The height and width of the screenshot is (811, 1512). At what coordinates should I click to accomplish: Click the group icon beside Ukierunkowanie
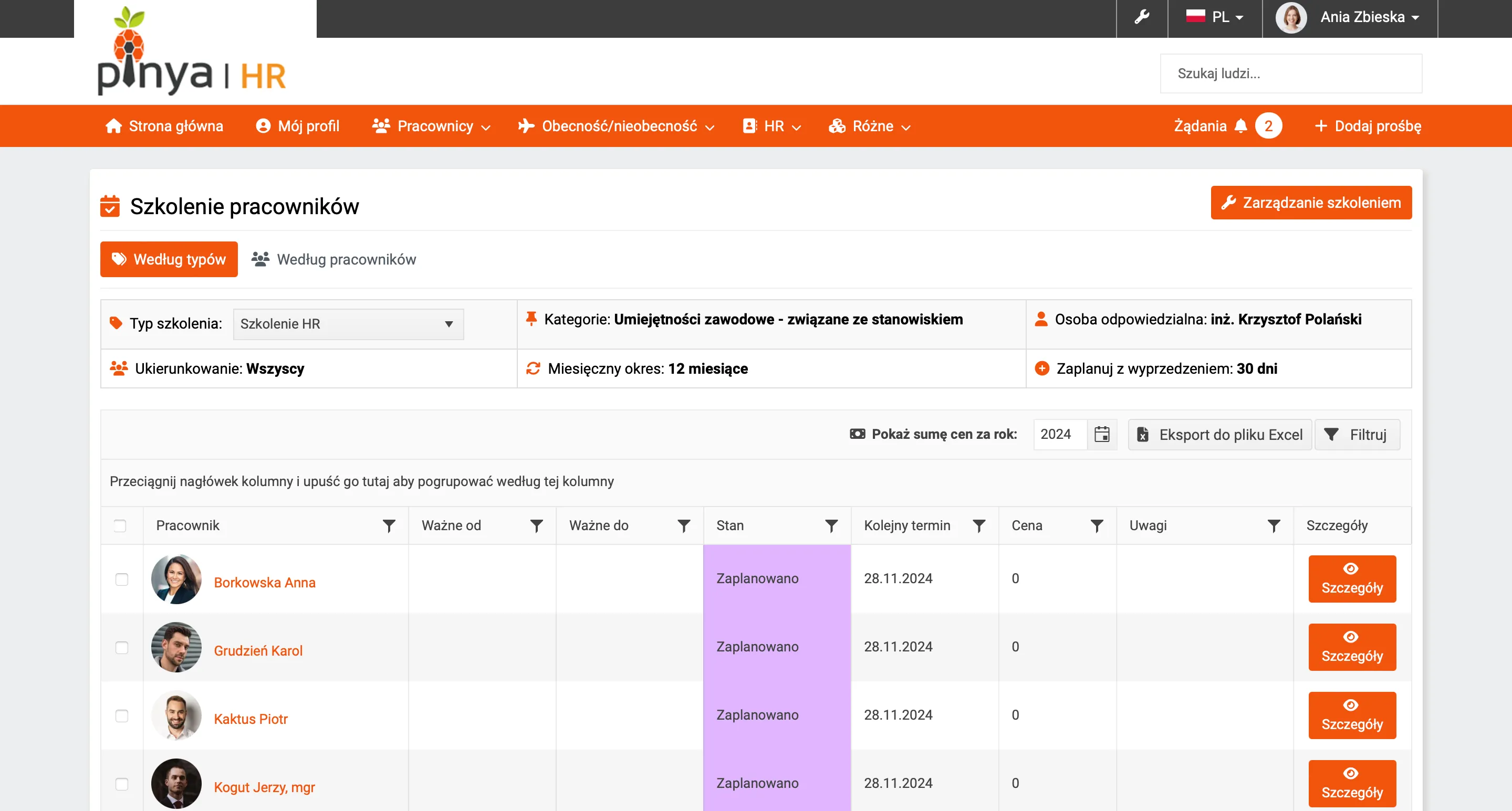tap(119, 368)
